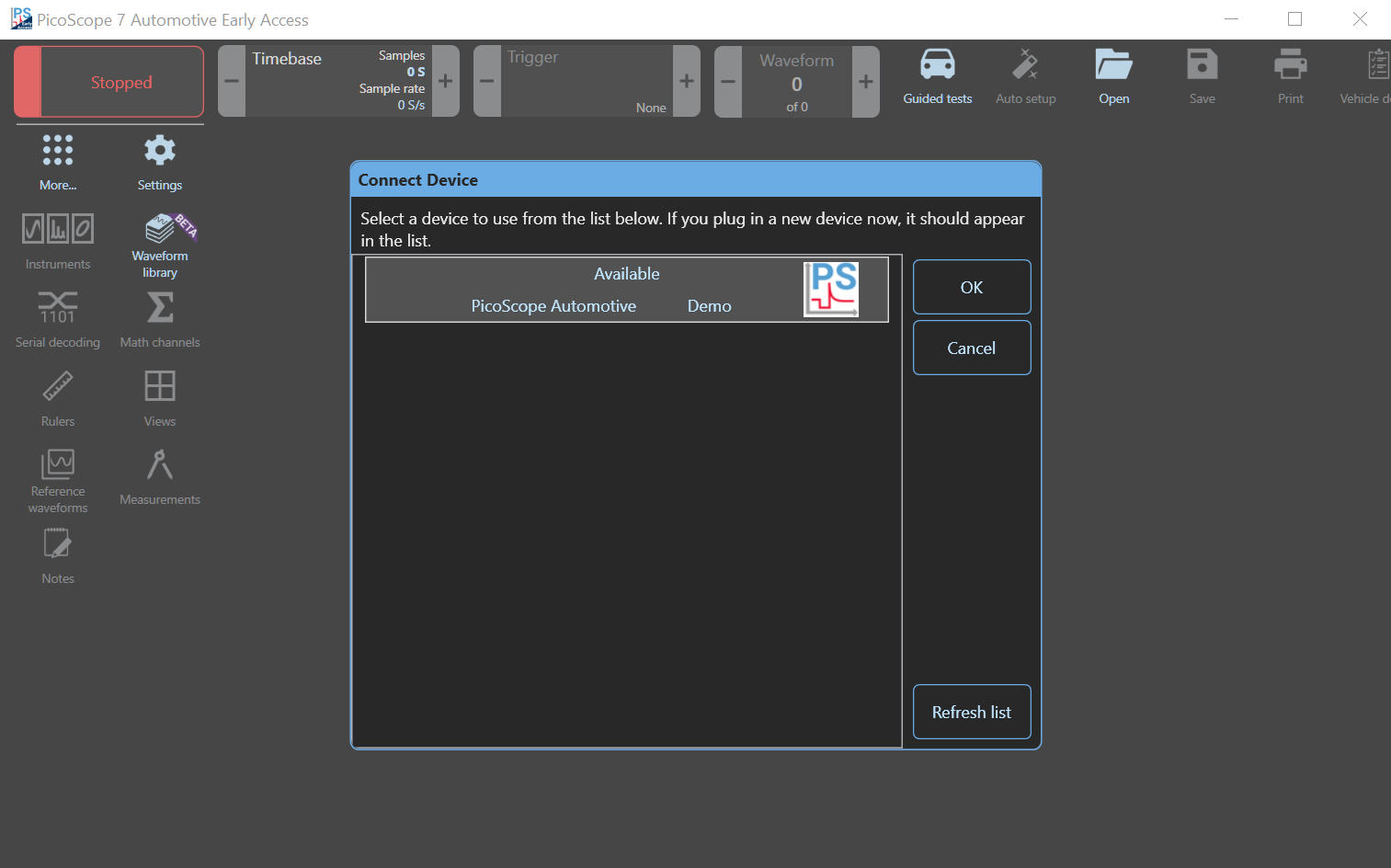Increase the Timebase with plus button
1391x868 pixels.
tap(446, 81)
